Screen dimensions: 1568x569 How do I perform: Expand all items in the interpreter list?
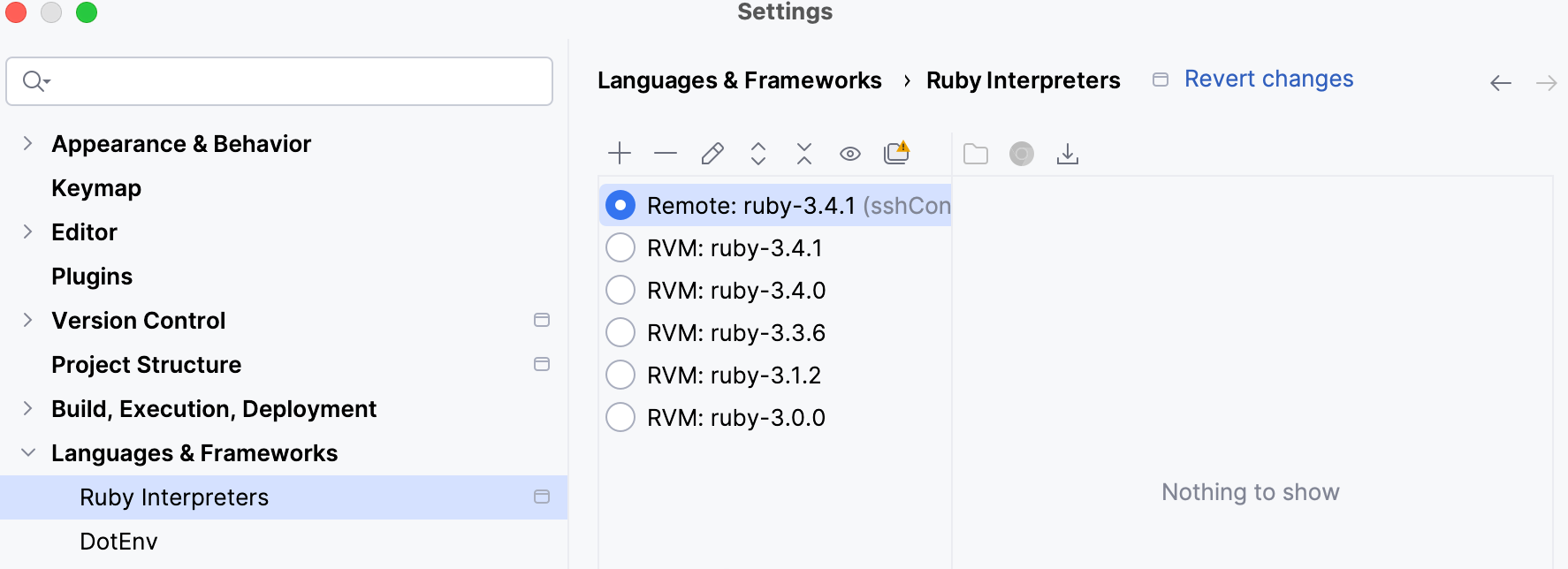point(757,153)
